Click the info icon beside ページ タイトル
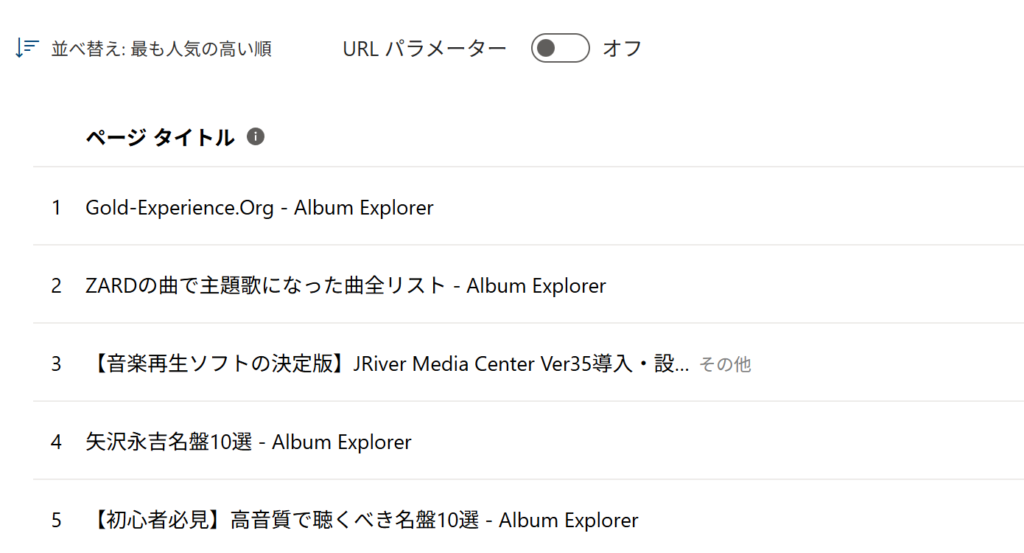The image size is (1024, 553). [255, 137]
